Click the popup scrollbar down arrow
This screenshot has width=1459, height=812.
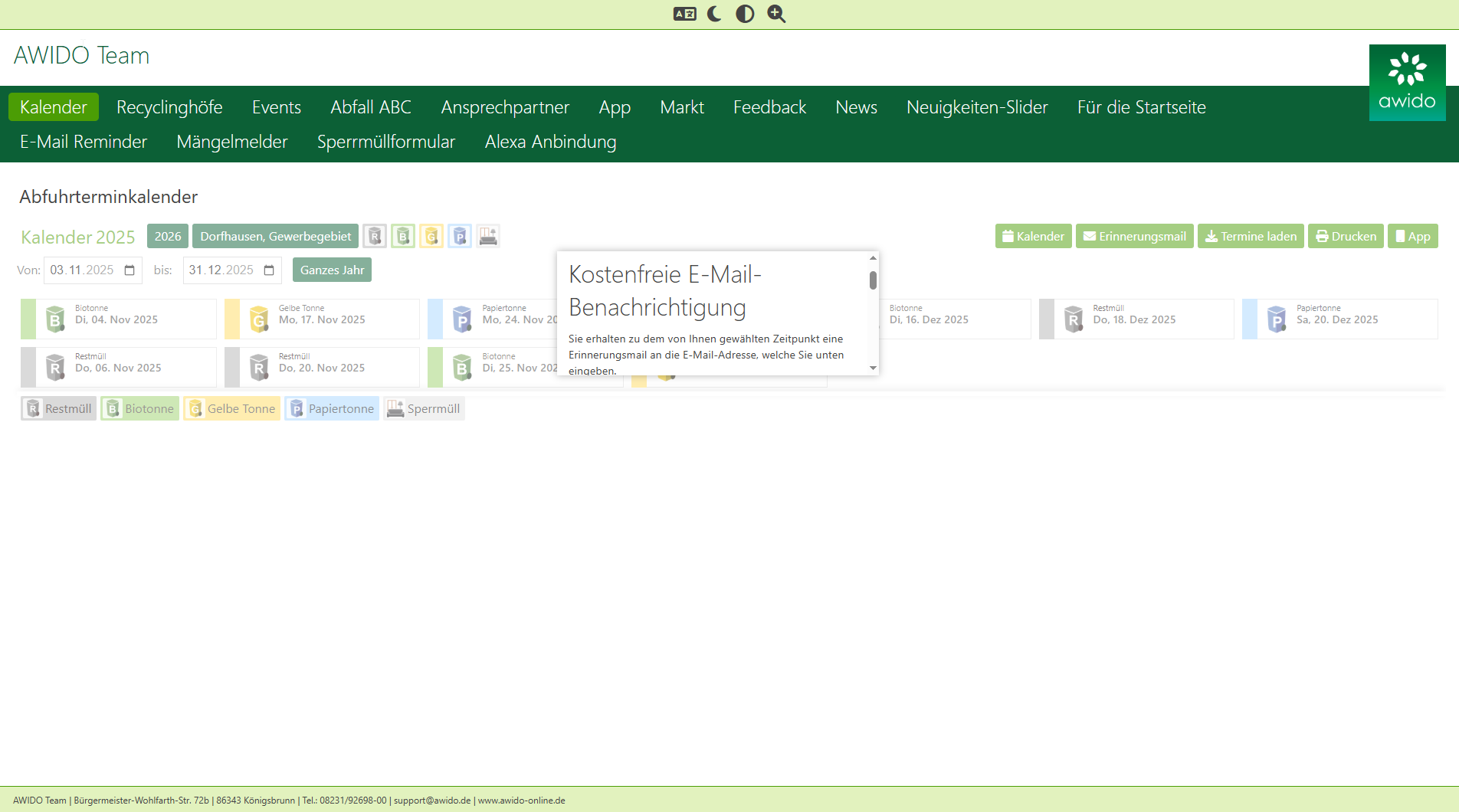[x=873, y=368]
